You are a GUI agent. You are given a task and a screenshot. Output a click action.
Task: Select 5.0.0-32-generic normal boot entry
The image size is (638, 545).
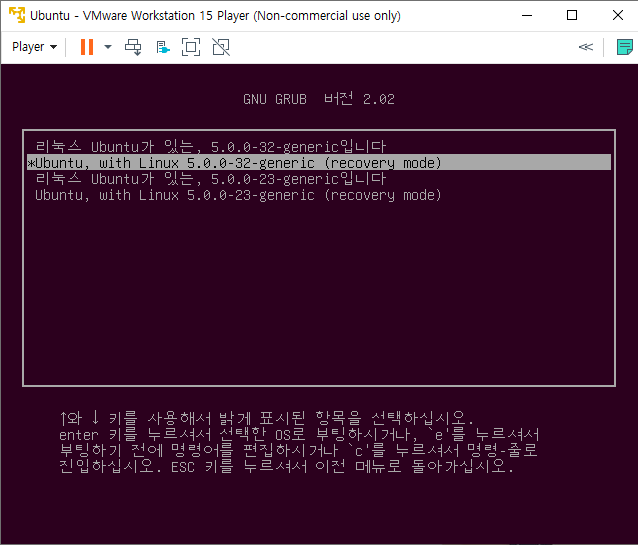point(319,146)
